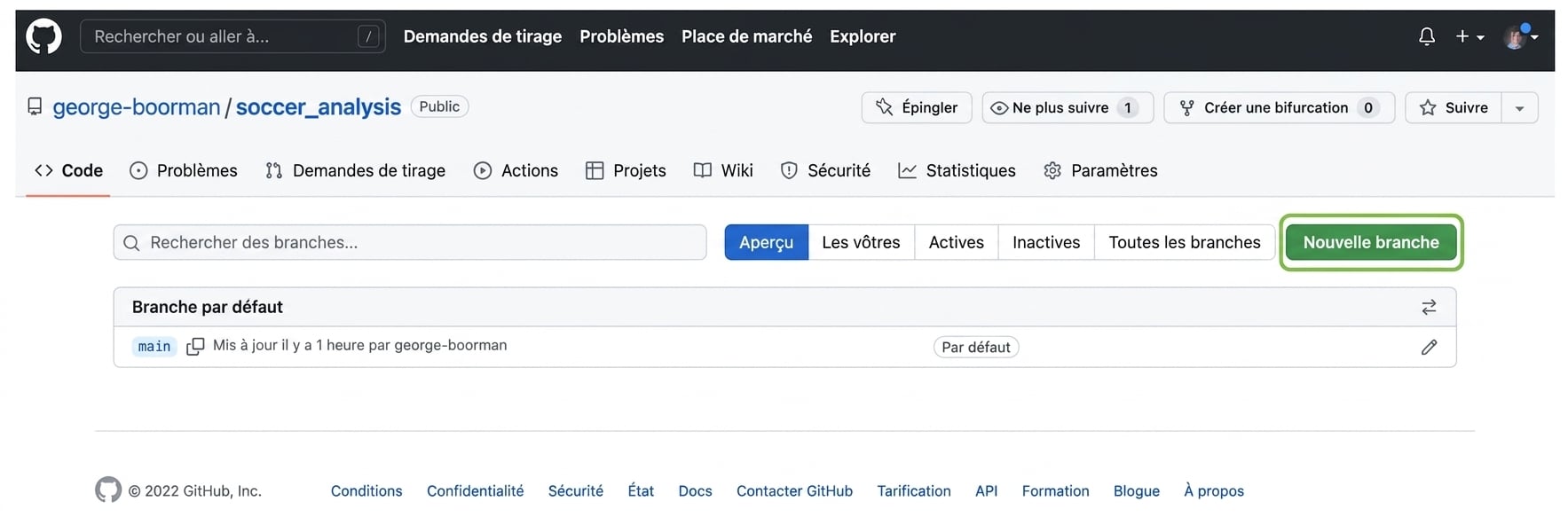Star the repository with Suivre
Image resolution: width=1568 pixels, height=525 pixels.
1453,108
